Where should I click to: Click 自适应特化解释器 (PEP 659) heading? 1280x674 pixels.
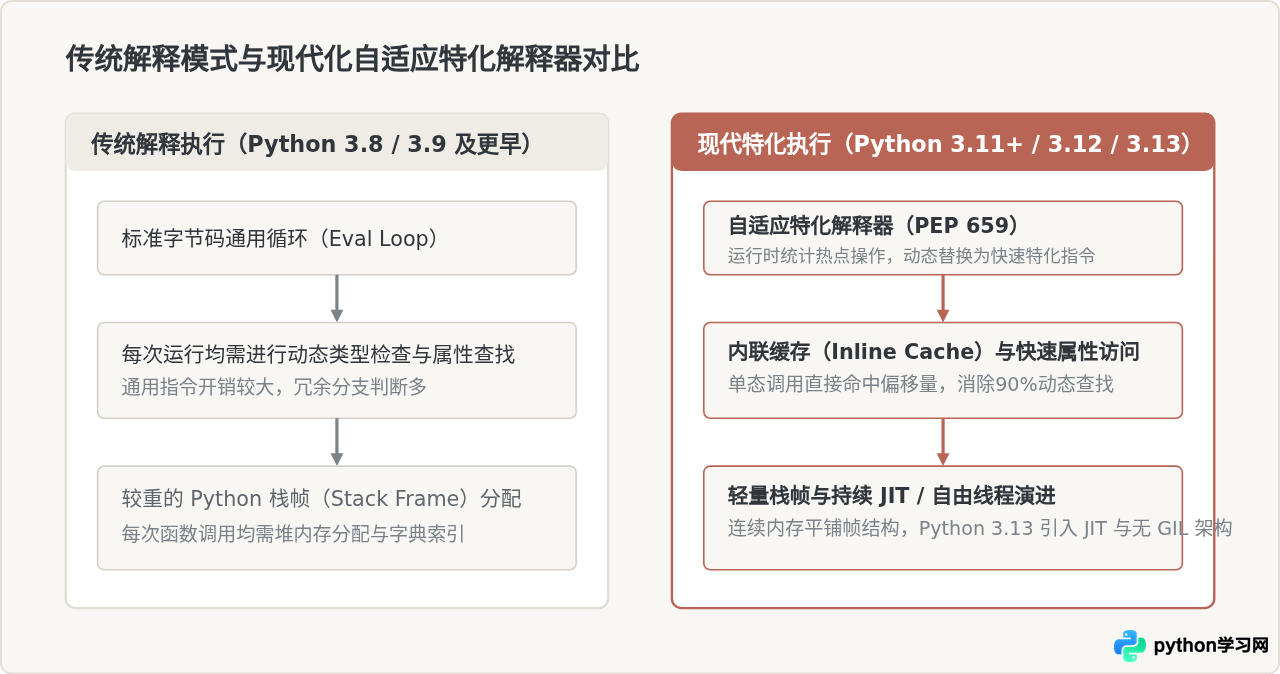coord(874,225)
